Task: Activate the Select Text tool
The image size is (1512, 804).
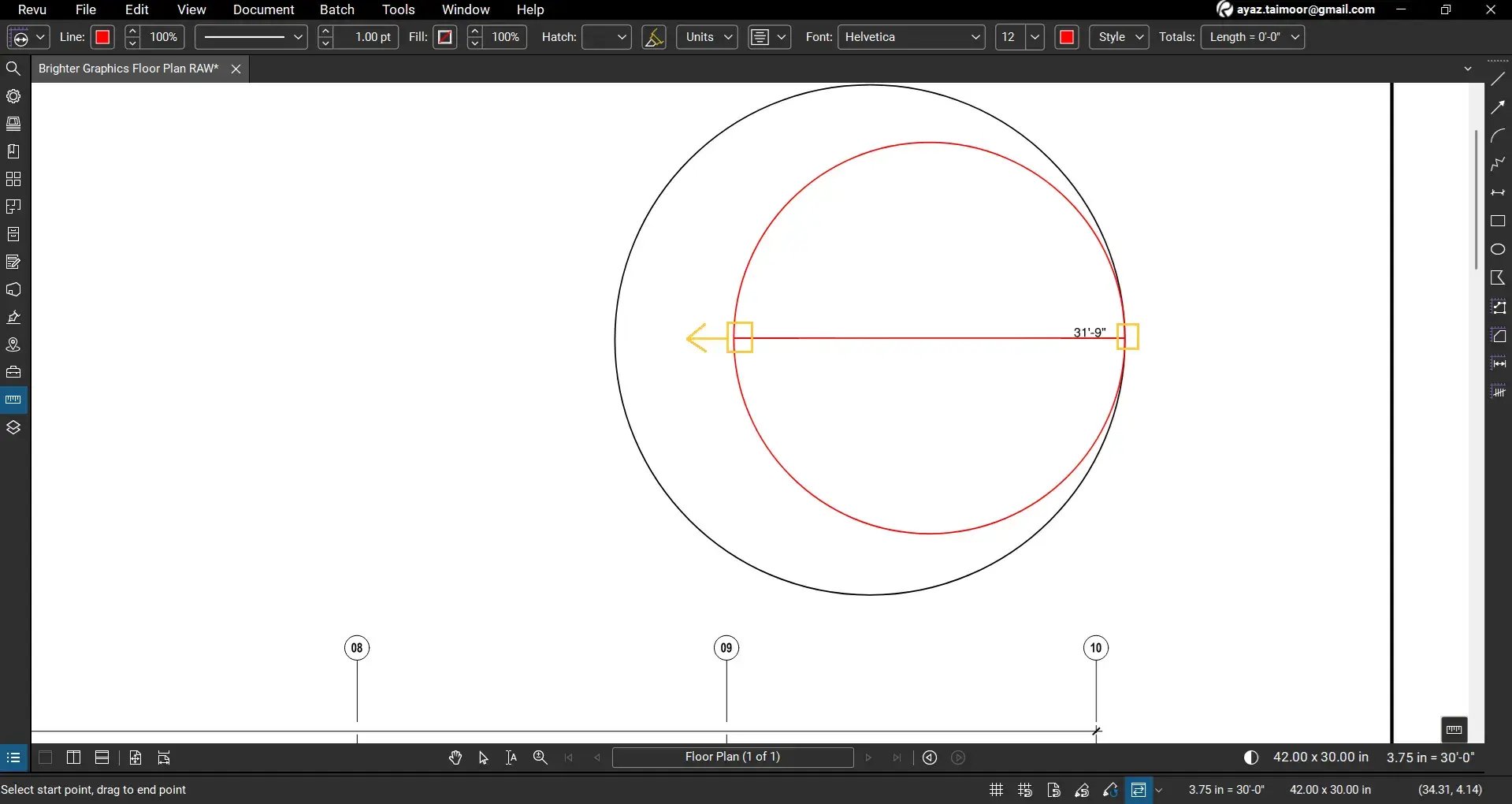Action: (511, 757)
